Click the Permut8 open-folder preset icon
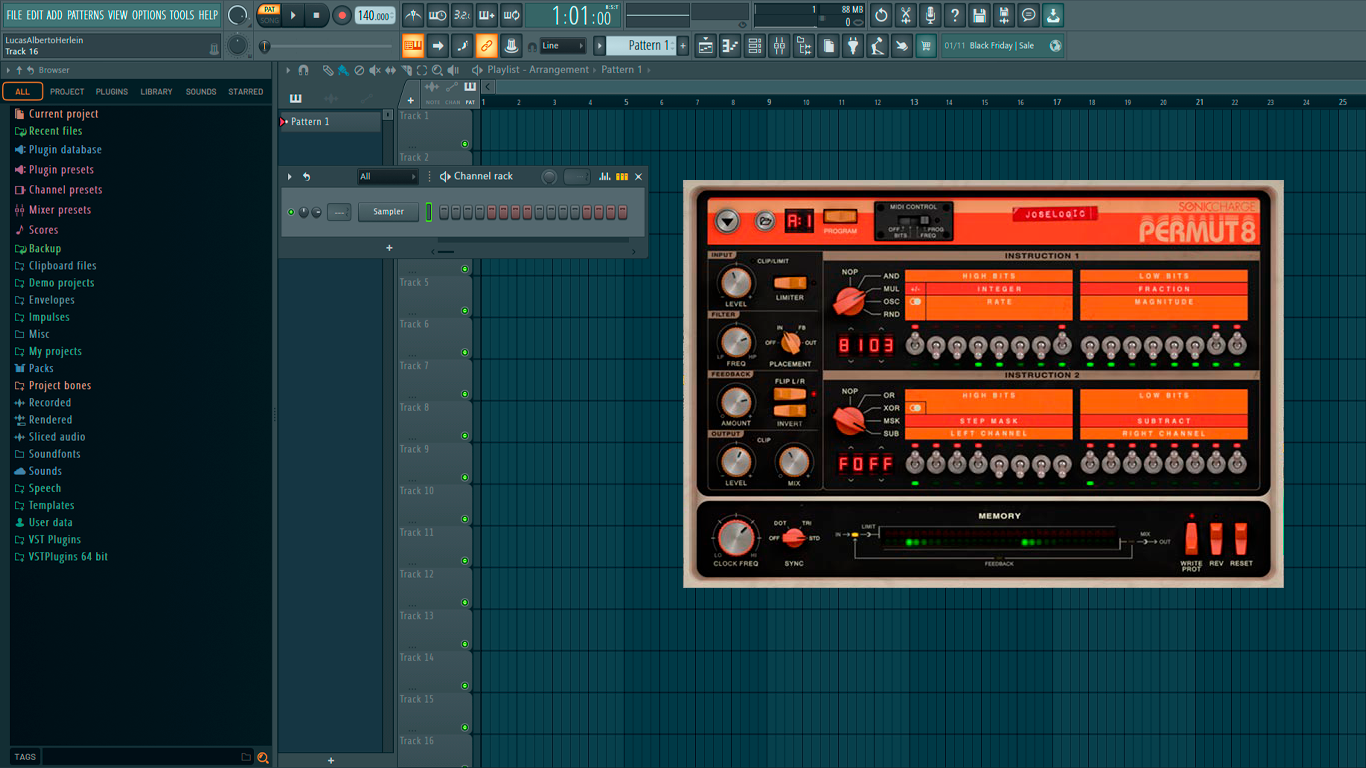 tap(765, 221)
